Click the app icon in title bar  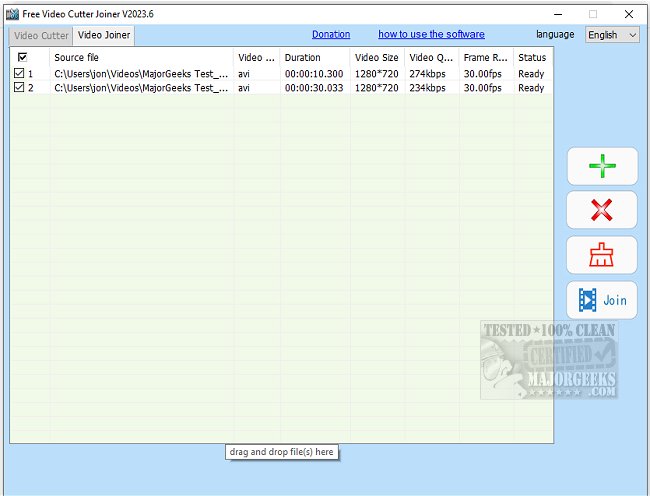pyautogui.click(x=12, y=14)
